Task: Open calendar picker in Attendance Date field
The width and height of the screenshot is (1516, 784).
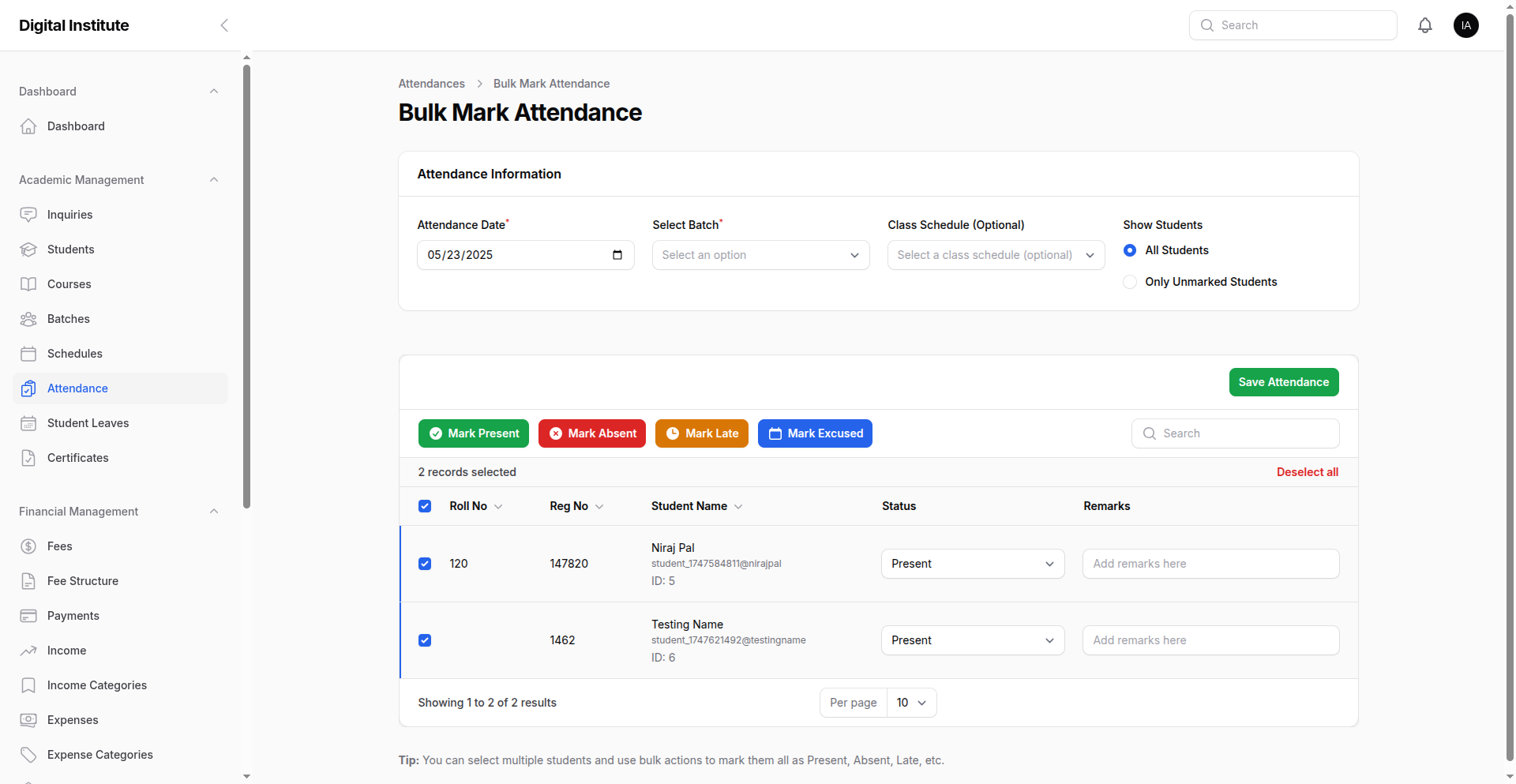Action: coord(617,255)
